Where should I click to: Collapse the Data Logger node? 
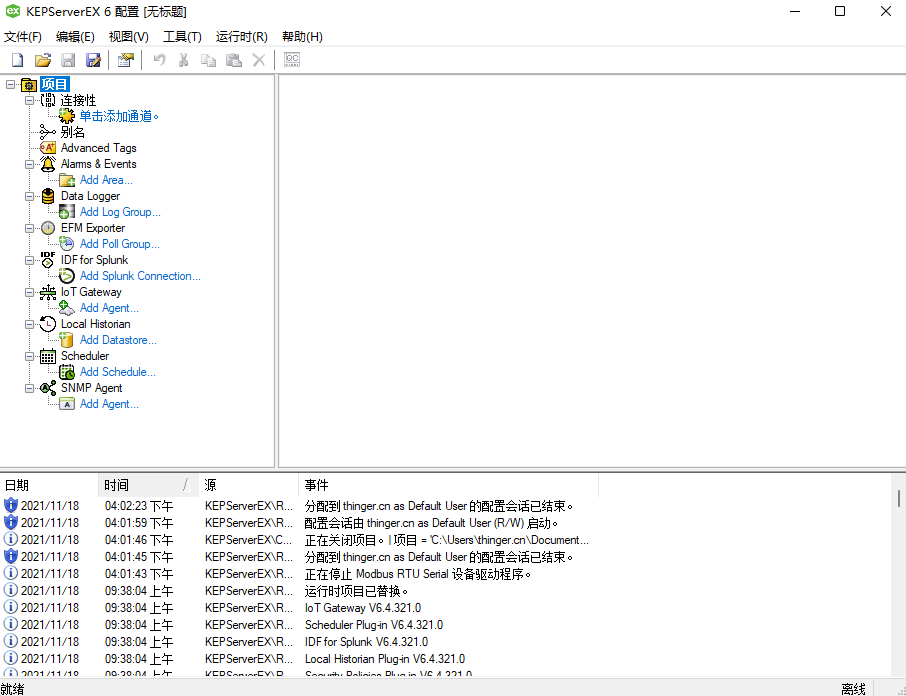pos(30,196)
